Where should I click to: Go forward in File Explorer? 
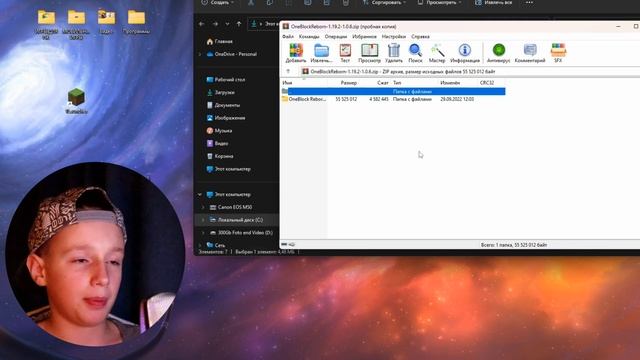point(215,24)
